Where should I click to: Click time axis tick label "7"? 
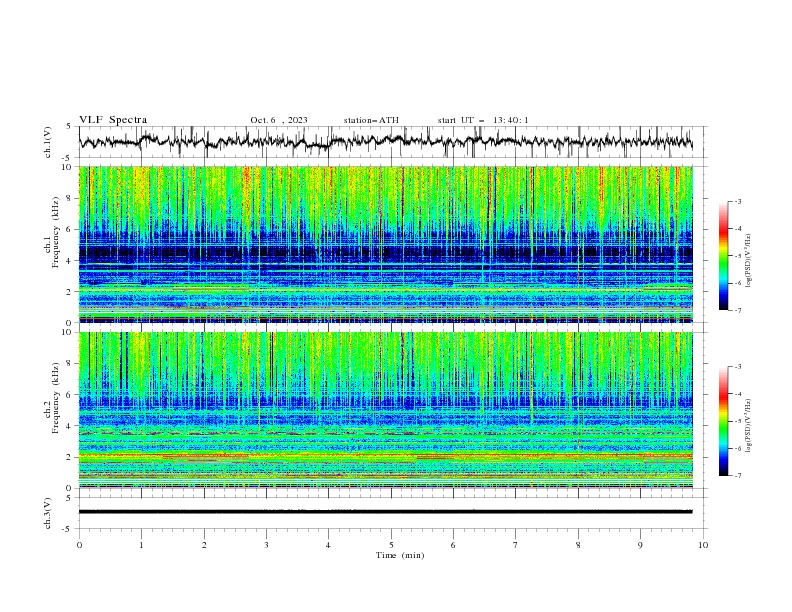(x=516, y=545)
